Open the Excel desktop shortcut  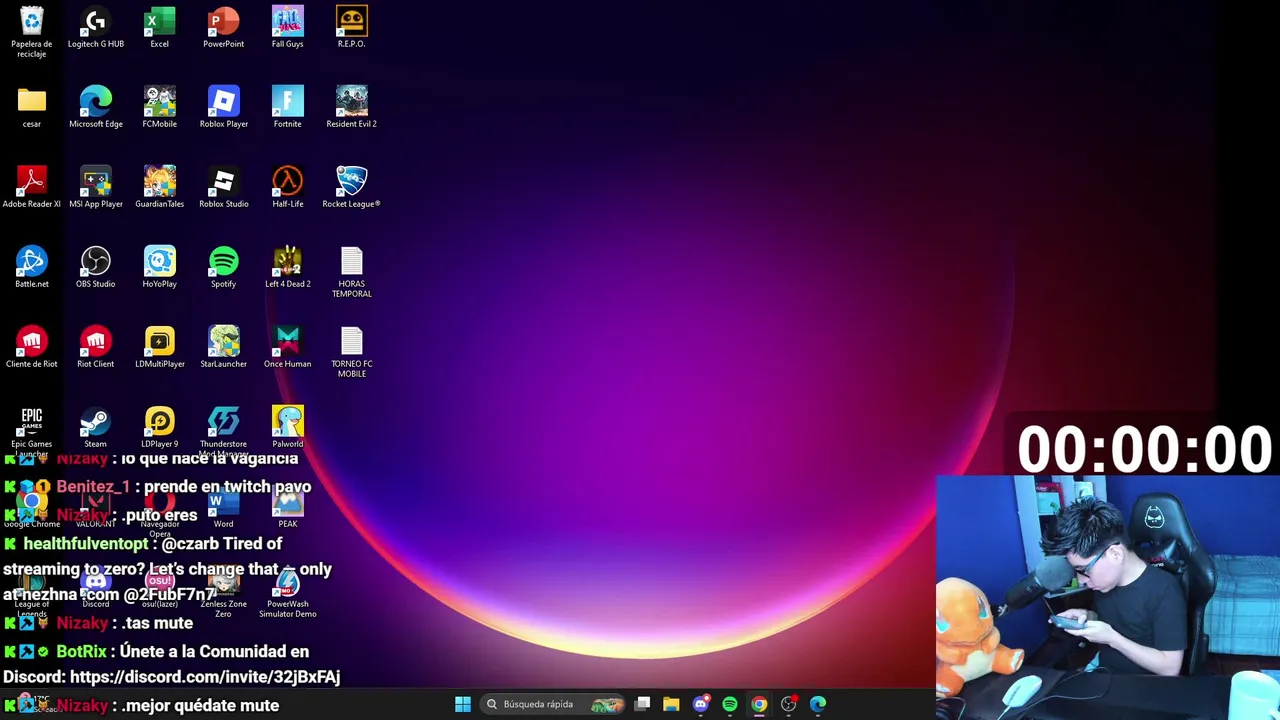[160, 28]
